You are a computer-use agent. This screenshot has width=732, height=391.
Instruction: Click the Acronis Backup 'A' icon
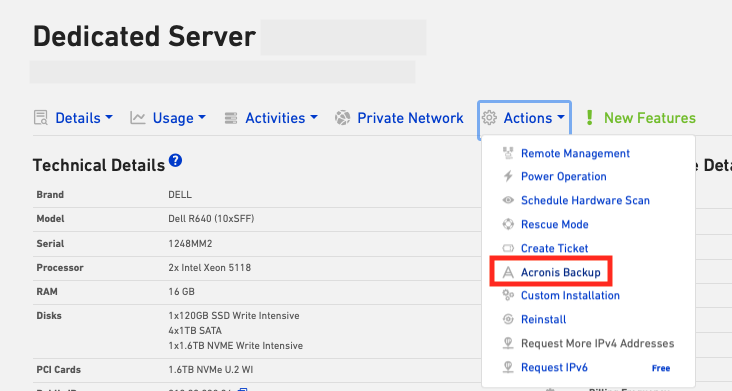(508, 272)
